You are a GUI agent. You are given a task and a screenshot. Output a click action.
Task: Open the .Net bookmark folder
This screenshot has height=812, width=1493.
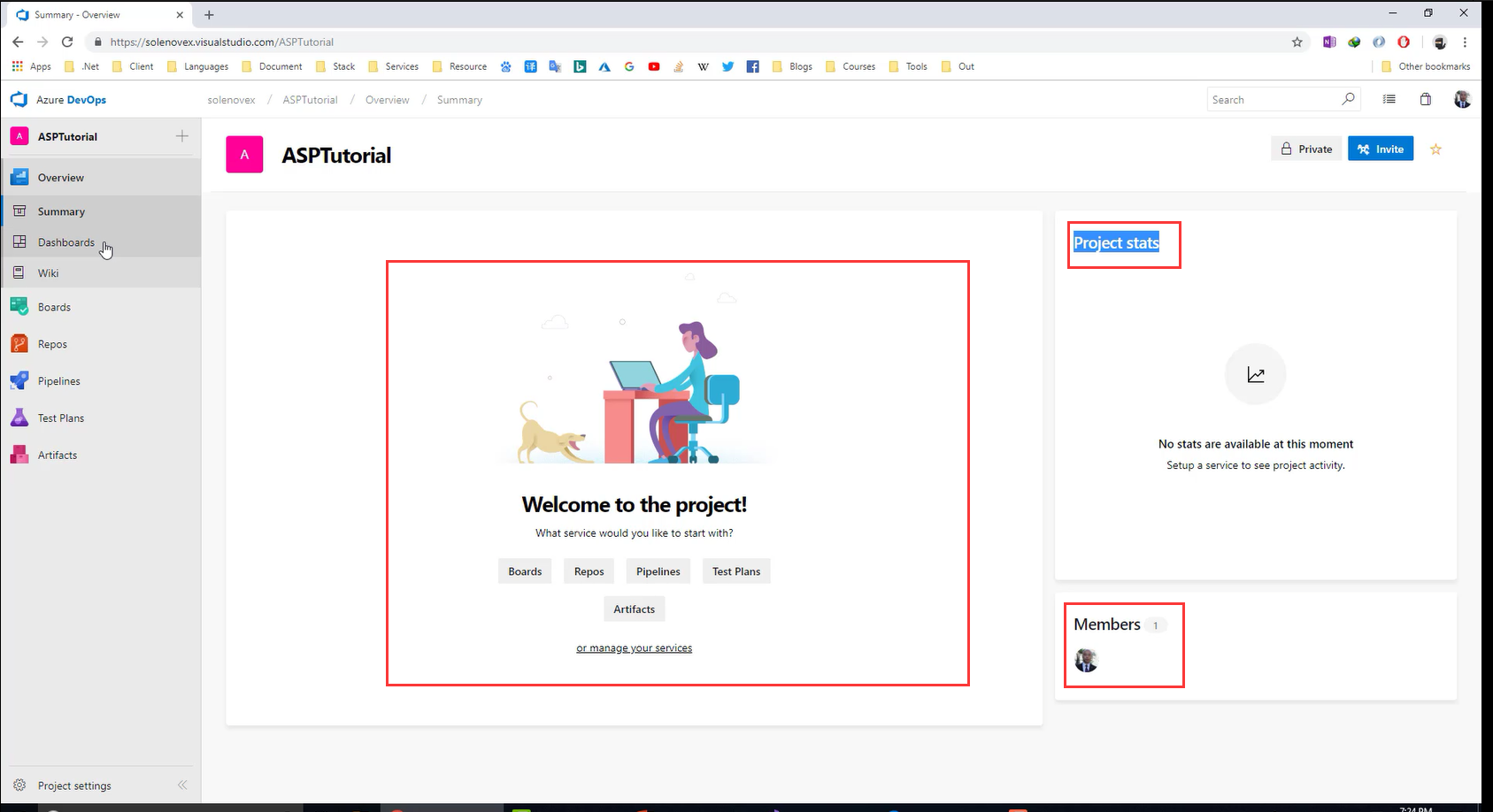81,66
